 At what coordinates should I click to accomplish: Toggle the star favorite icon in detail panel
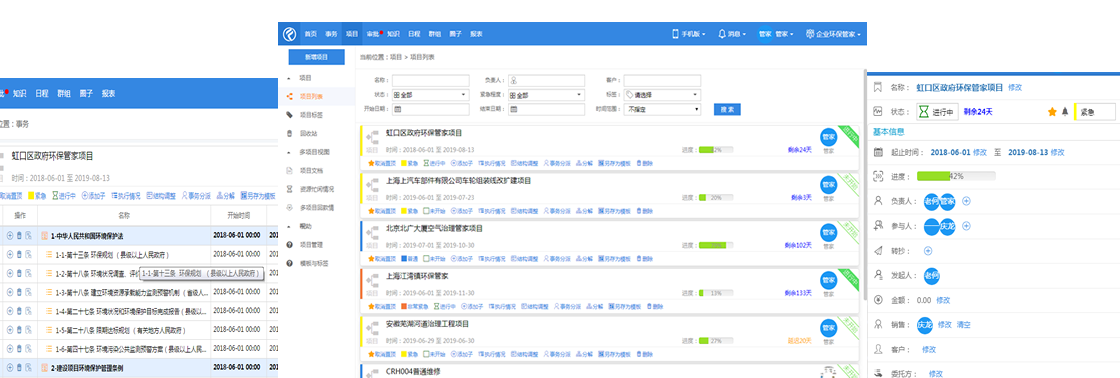pos(1051,112)
